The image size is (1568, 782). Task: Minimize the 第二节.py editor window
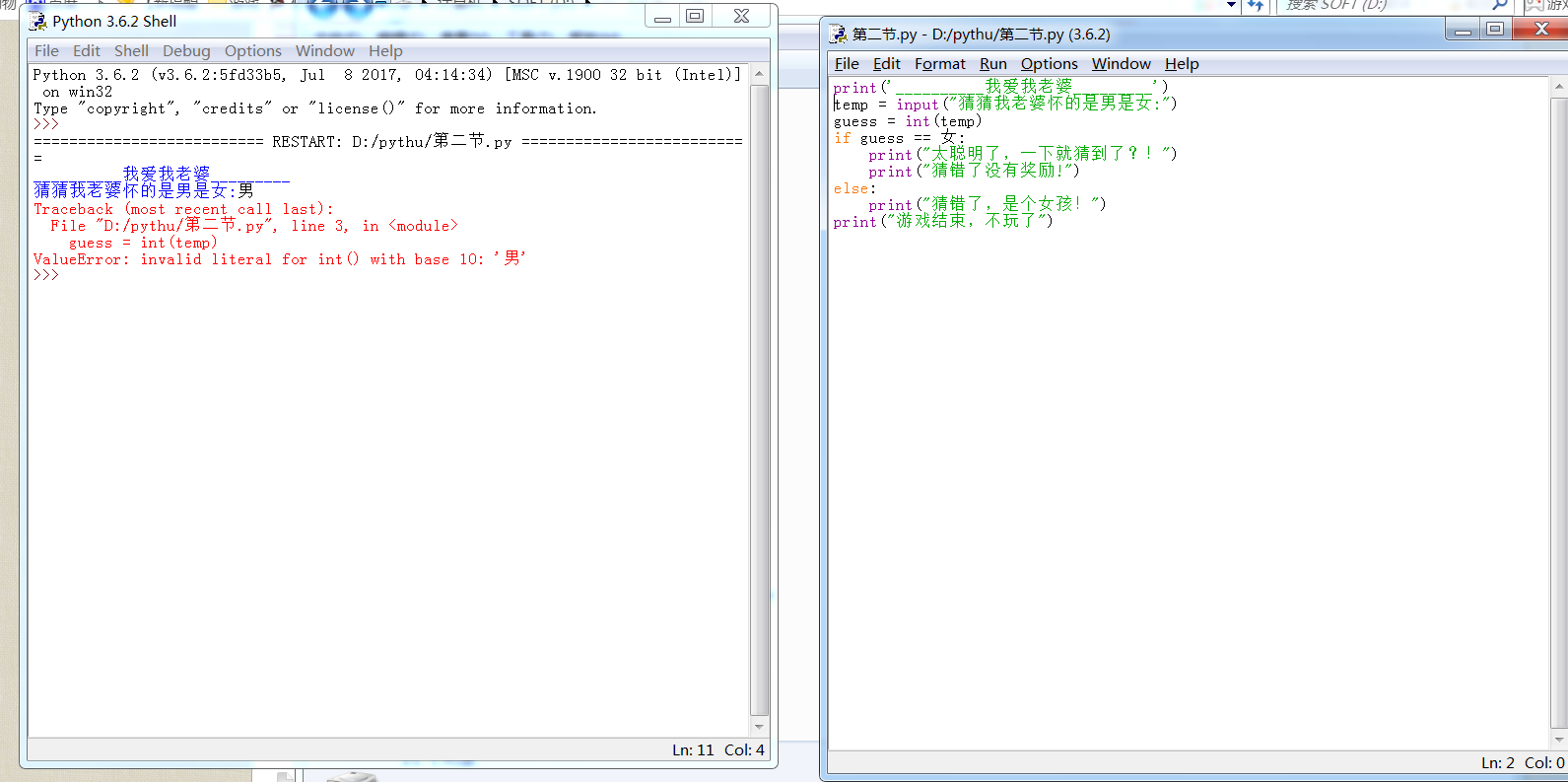tap(1463, 30)
